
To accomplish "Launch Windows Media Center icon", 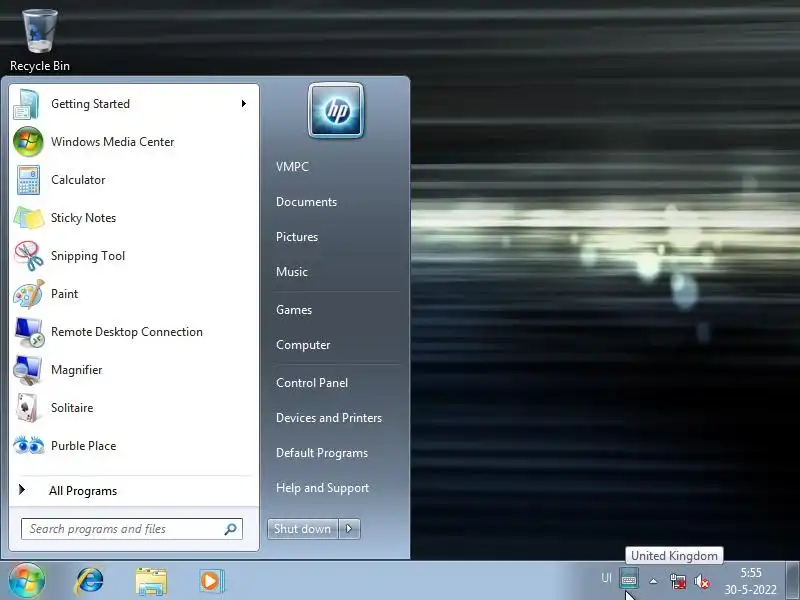I will [x=28, y=142].
